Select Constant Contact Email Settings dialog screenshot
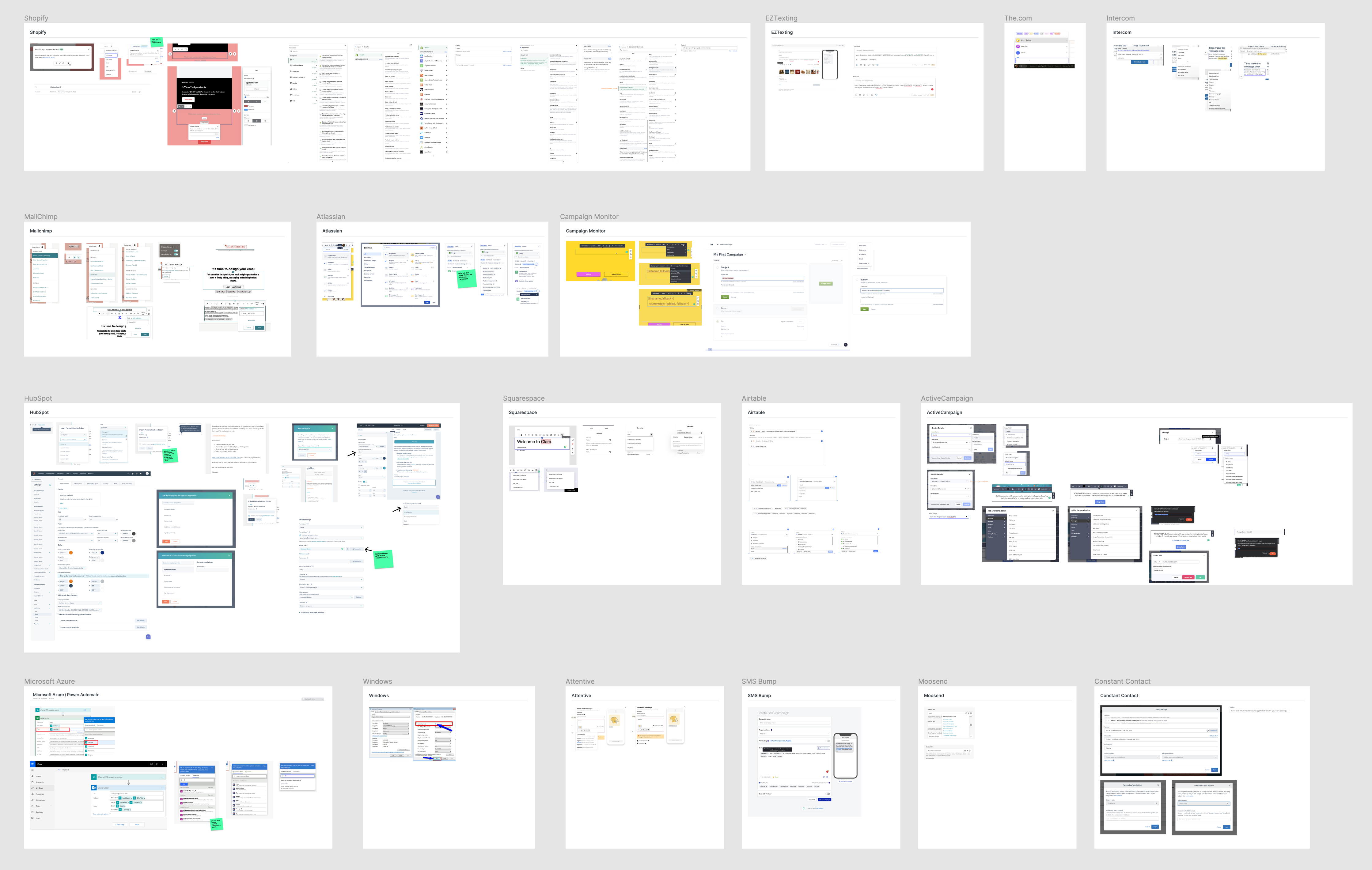 click(x=1161, y=740)
